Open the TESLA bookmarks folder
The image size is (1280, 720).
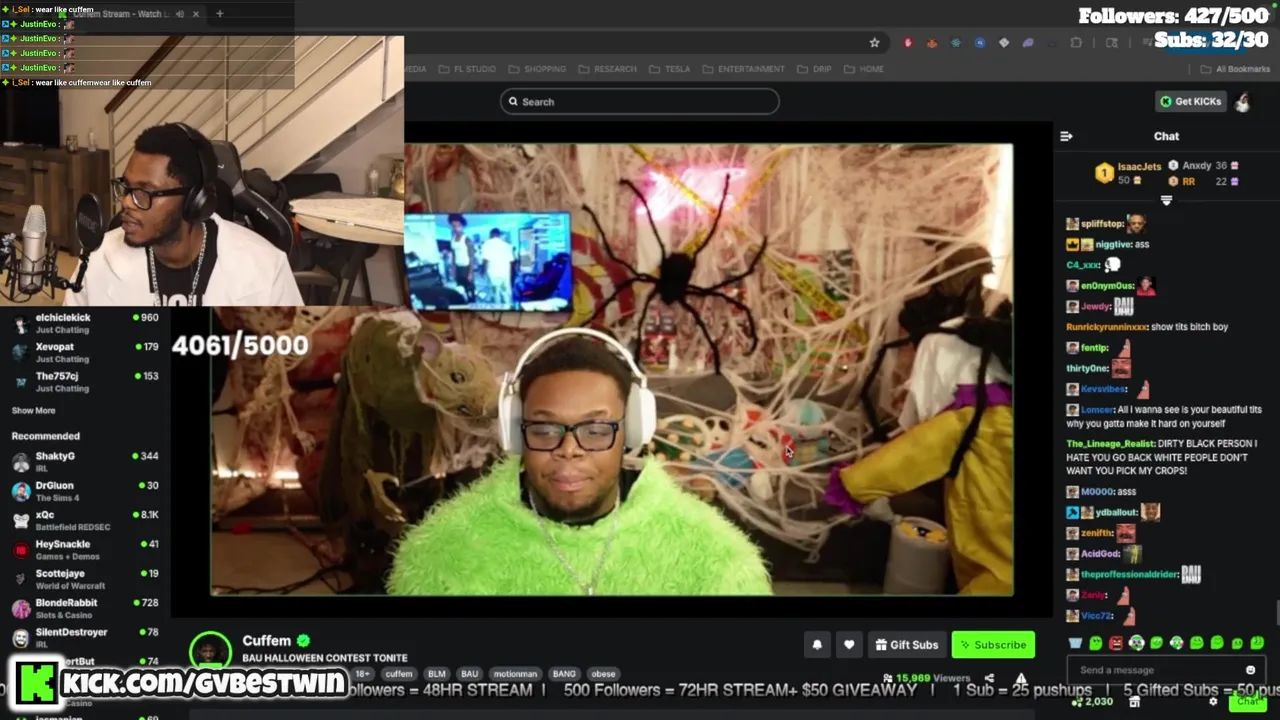669,69
